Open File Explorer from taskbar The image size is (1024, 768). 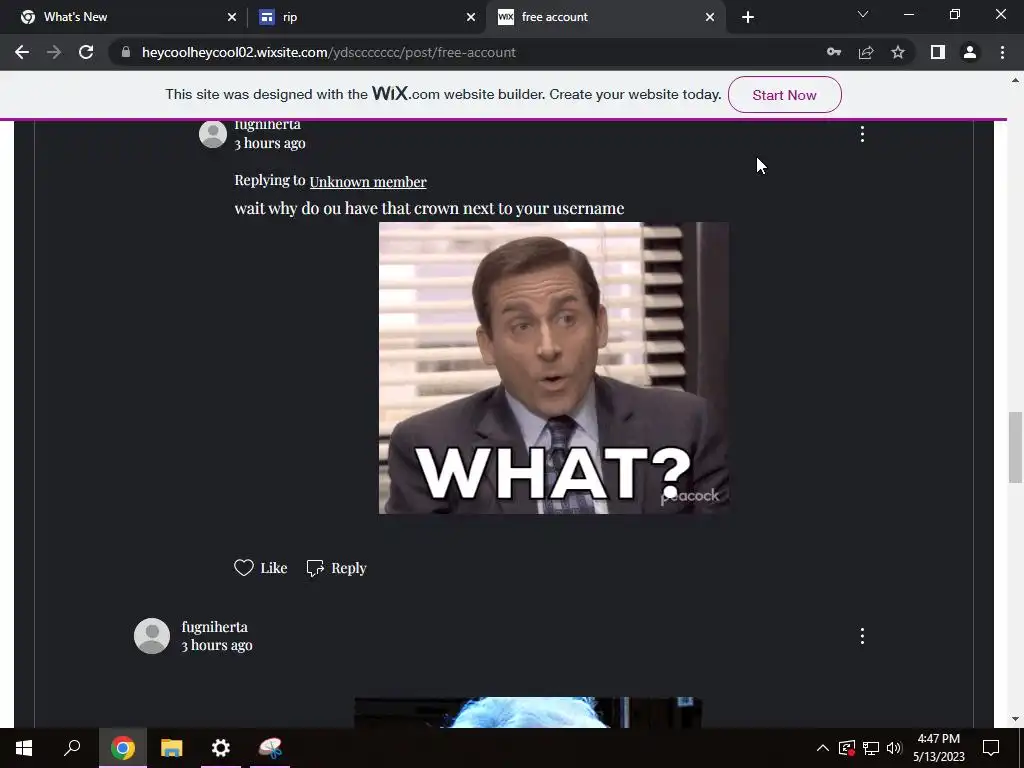(x=171, y=748)
